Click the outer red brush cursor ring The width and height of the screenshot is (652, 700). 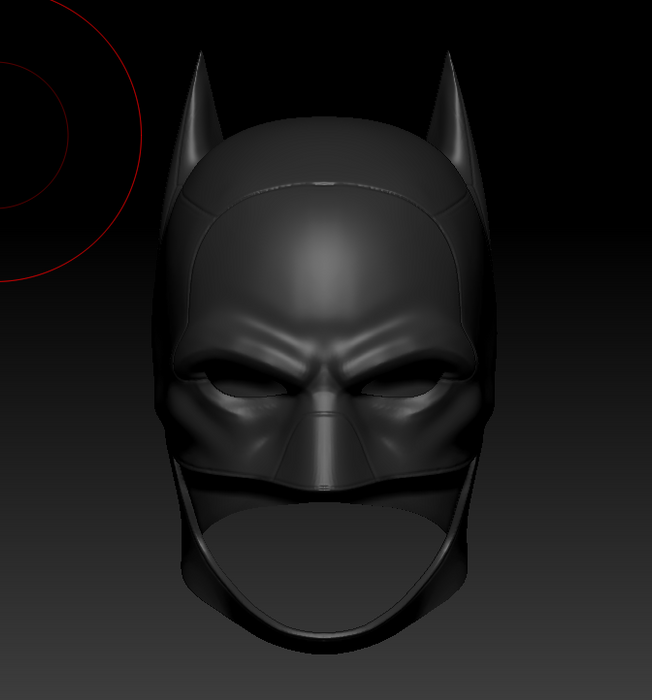139,130
